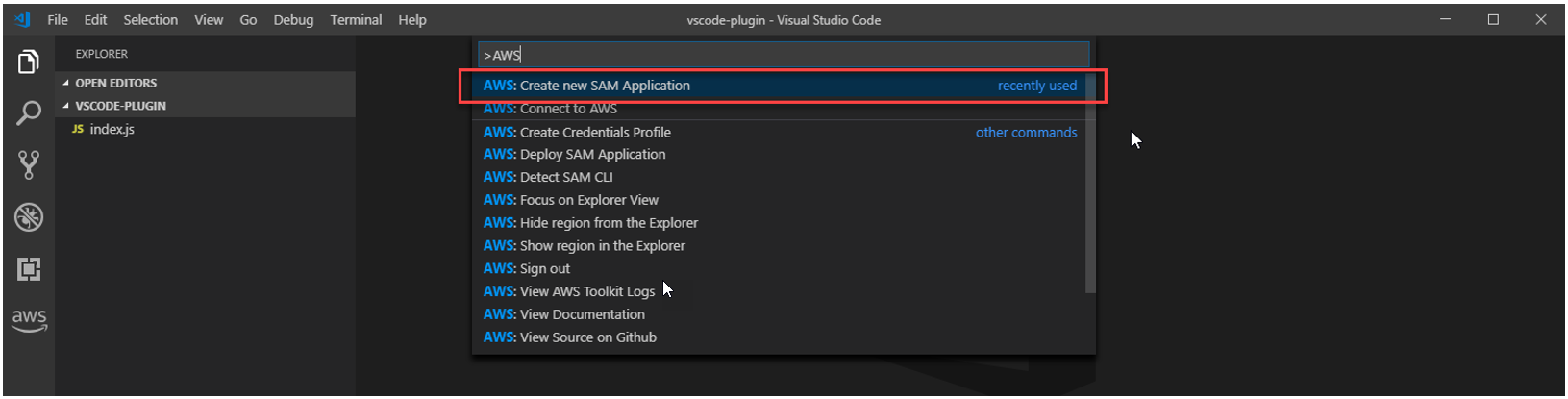Open the Terminal menu

pos(356,19)
